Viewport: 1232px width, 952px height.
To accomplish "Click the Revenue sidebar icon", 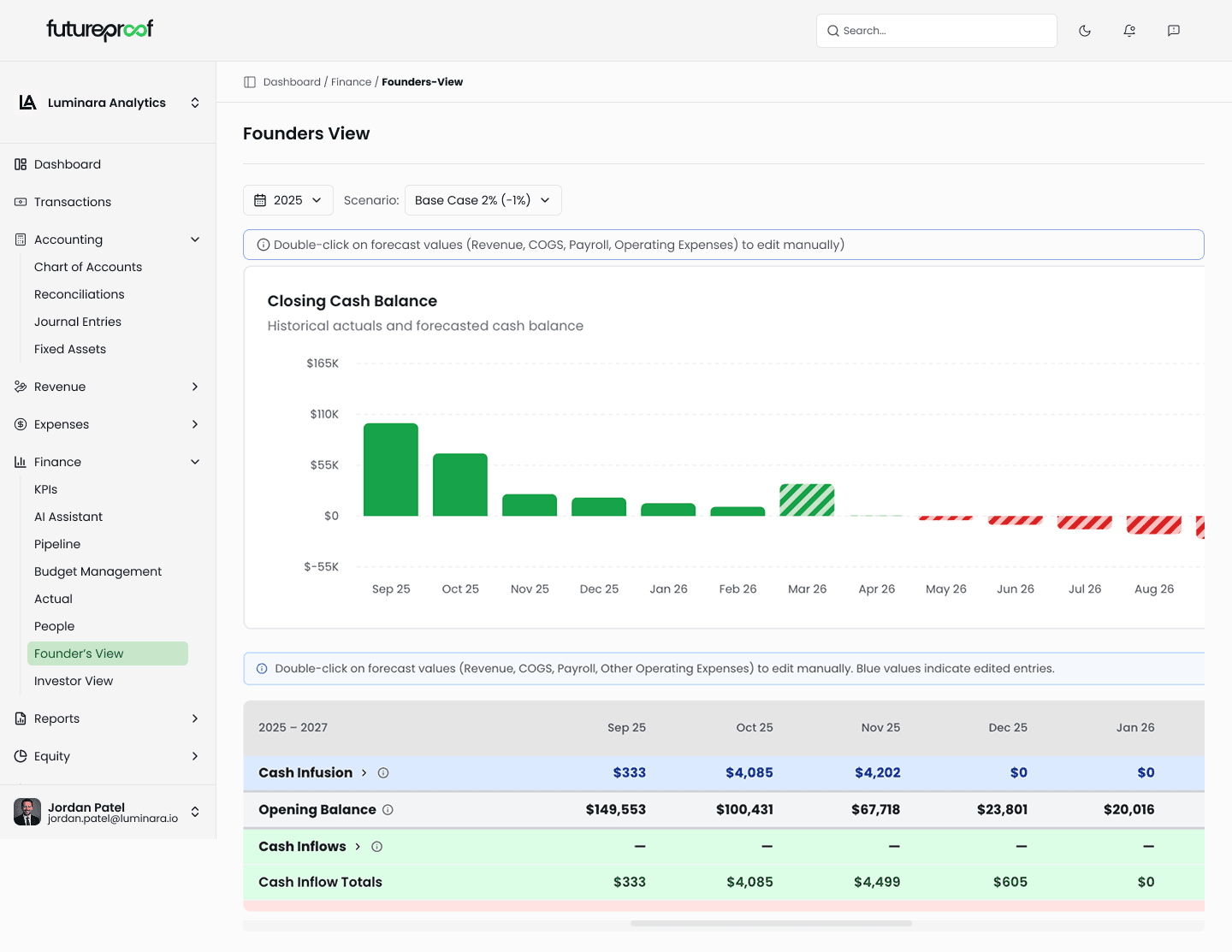I will pyautogui.click(x=19, y=387).
